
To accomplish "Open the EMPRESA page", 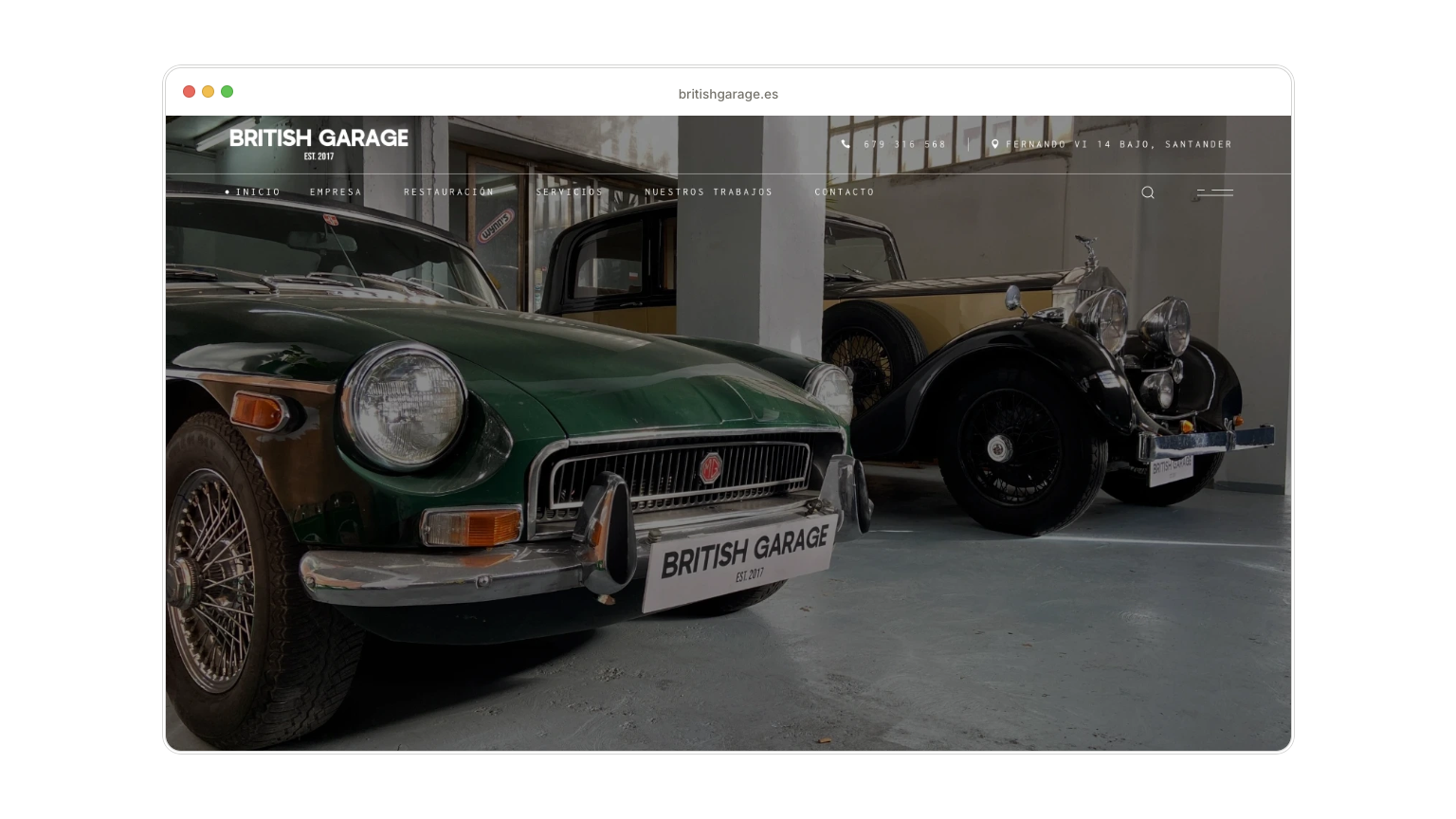I will pos(336,192).
